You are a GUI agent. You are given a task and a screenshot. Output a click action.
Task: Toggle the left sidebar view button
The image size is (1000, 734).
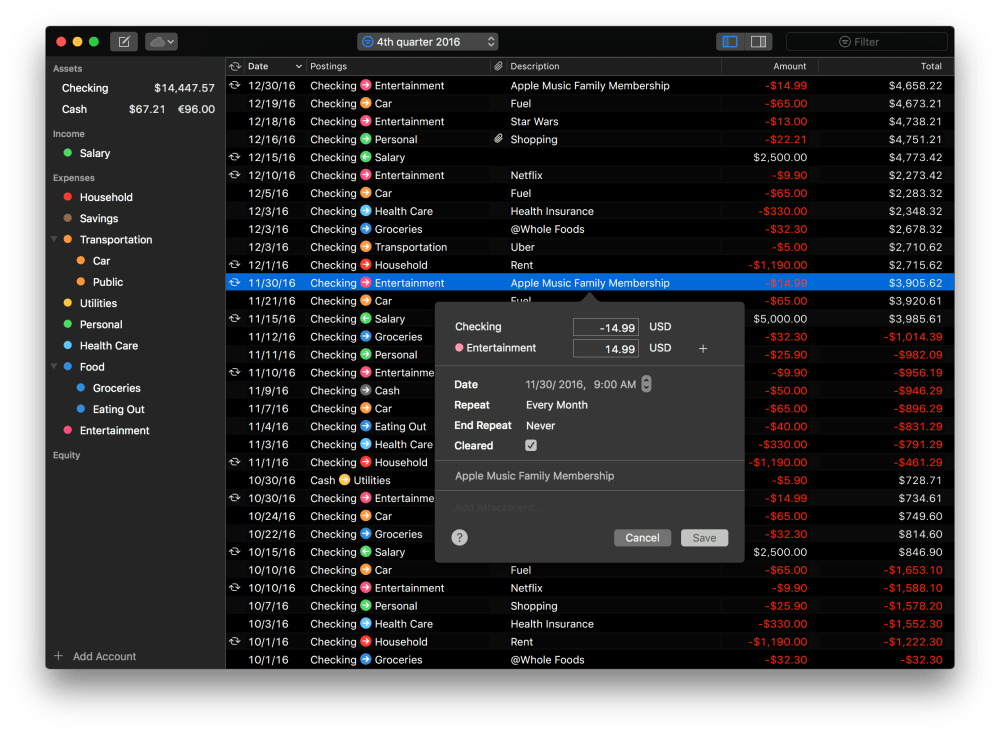pyautogui.click(x=730, y=42)
